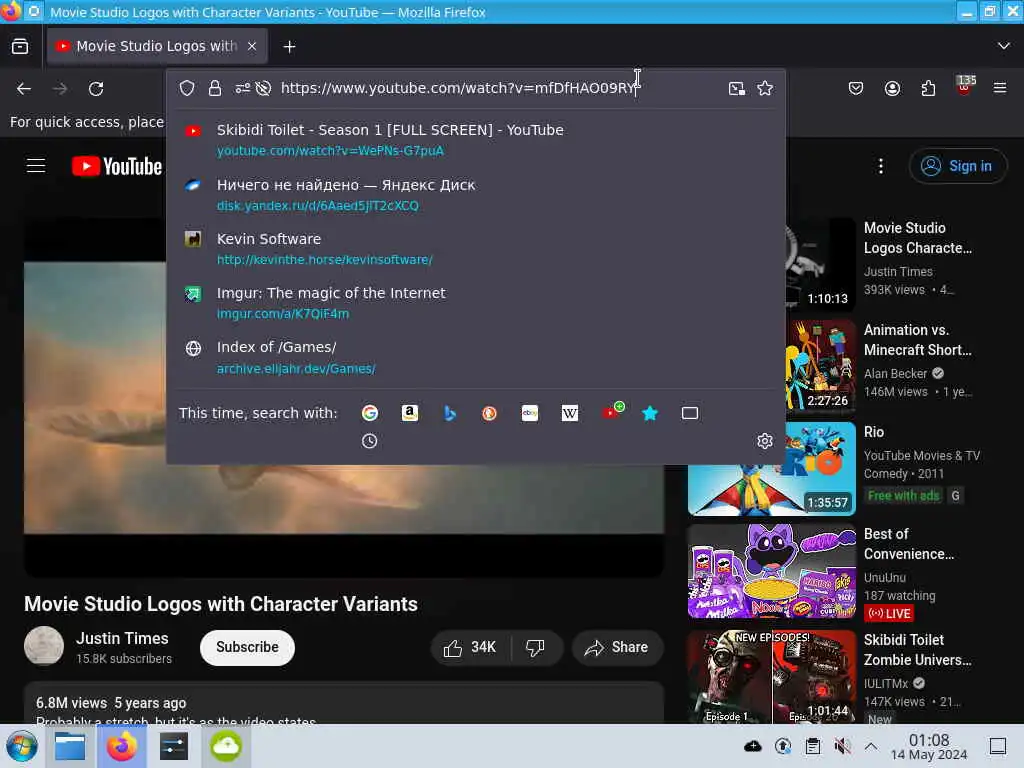Screen dimensions: 1024x768
Task: Switch to Movie Studio Logos tab
Action: pyautogui.click(x=157, y=46)
